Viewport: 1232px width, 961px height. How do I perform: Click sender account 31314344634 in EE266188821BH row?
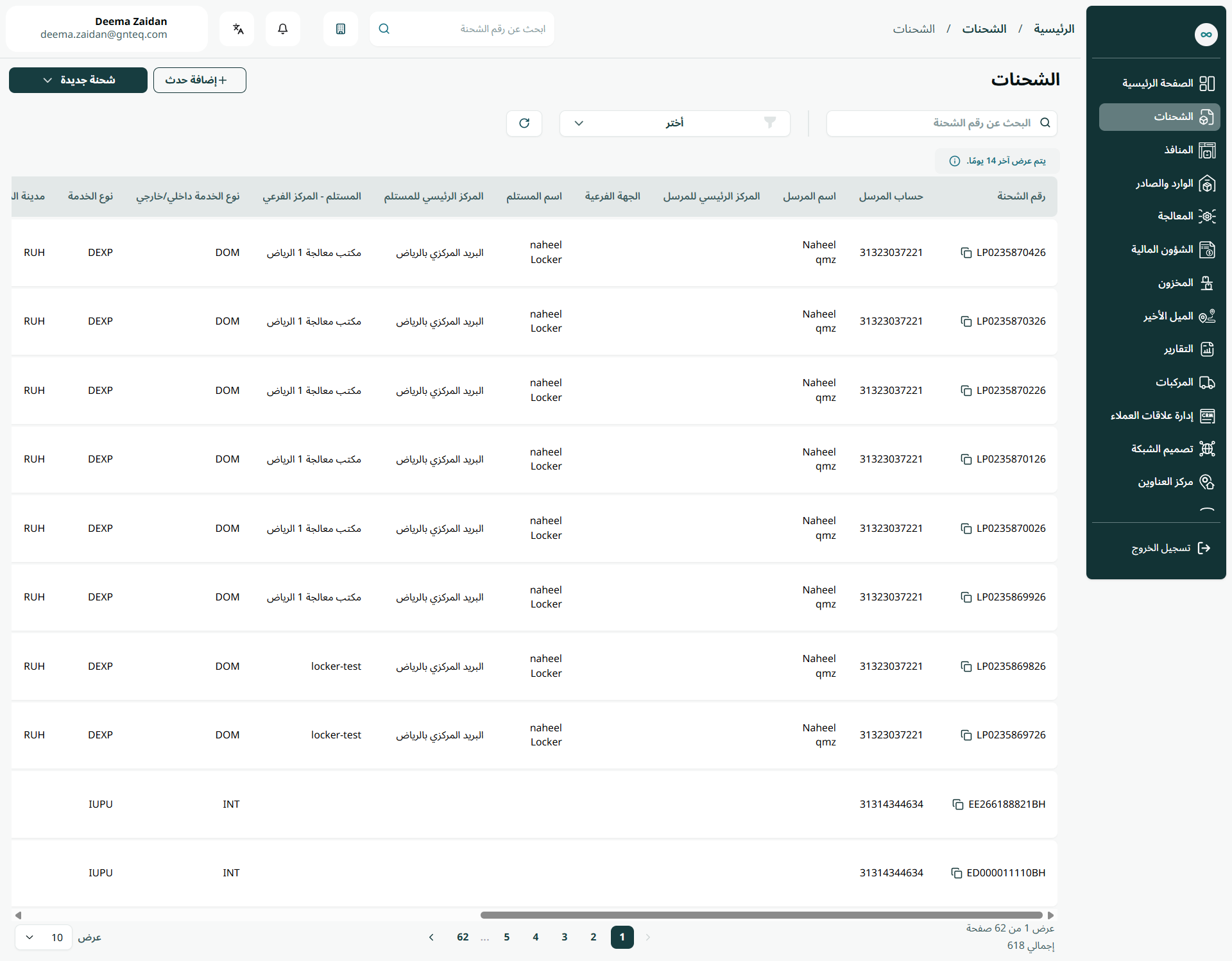tap(891, 804)
